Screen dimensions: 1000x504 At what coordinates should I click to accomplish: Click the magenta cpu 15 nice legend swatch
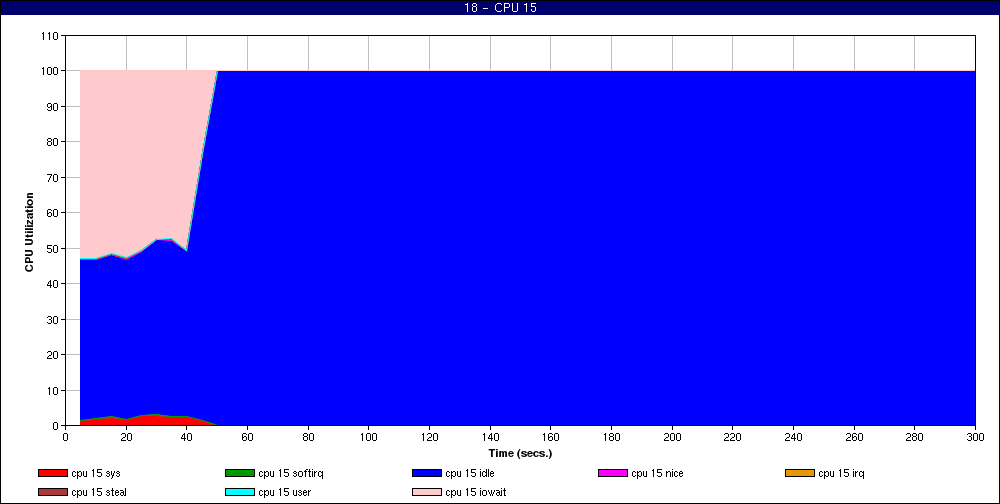613,473
